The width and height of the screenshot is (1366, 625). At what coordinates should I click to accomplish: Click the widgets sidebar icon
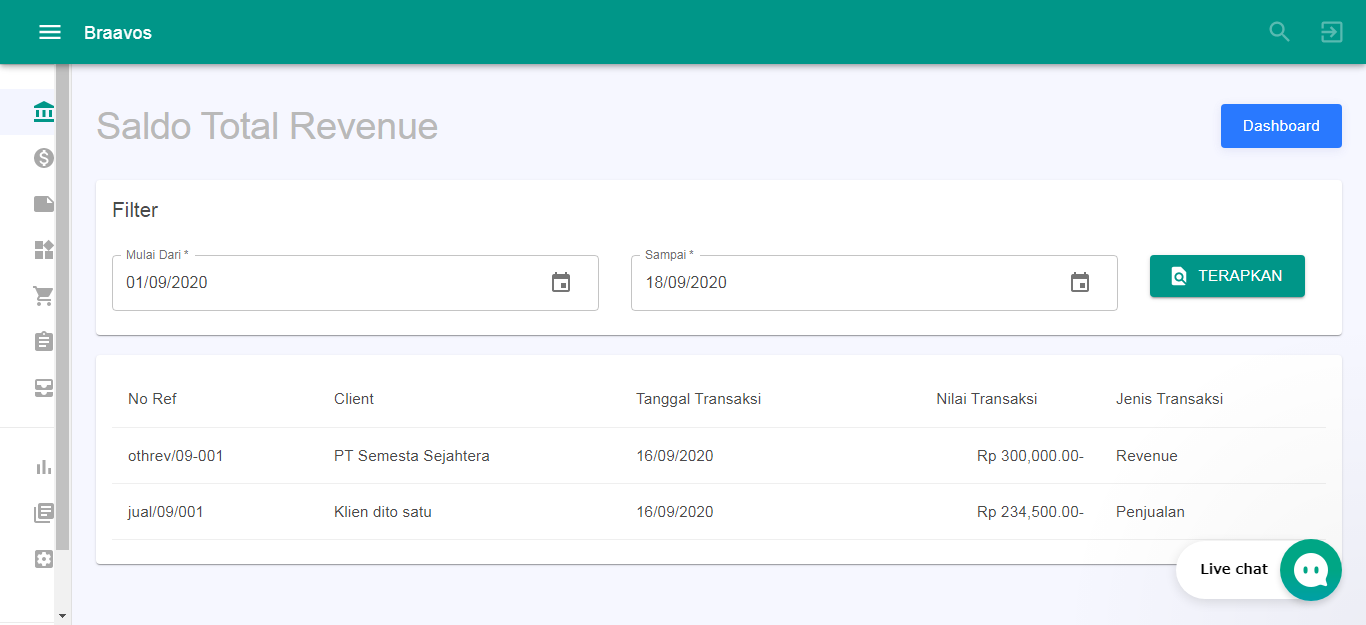pyautogui.click(x=43, y=250)
